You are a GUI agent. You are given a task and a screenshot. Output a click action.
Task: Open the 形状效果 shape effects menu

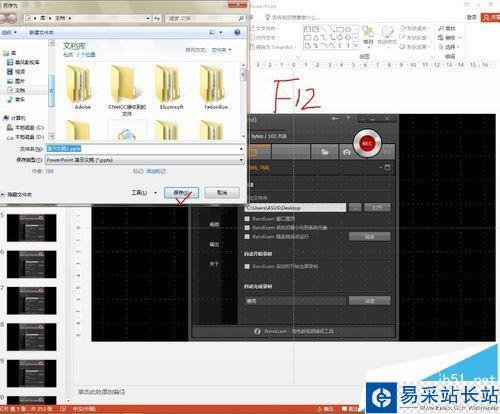pyautogui.click(x=414, y=47)
